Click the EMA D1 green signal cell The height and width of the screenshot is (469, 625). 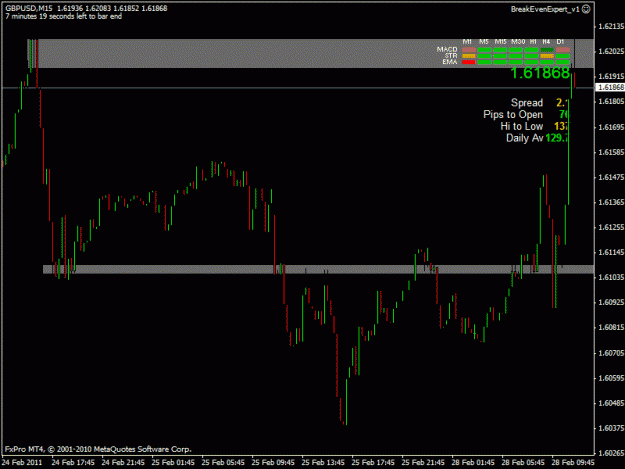pos(563,62)
